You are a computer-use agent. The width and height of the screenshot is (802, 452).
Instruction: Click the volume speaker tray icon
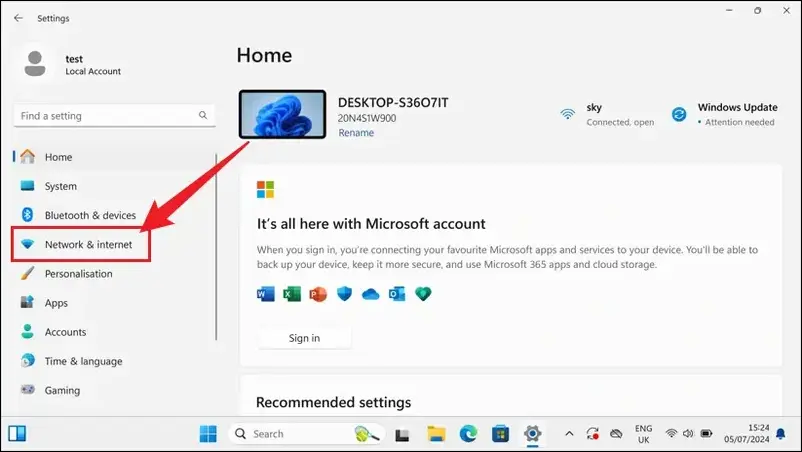click(x=688, y=434)
